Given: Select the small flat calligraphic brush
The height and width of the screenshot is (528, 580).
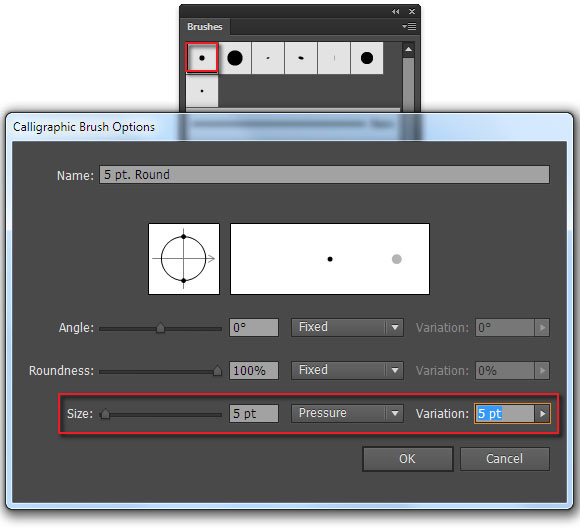Looking at the screenshot, I should (x=268, y=58).
